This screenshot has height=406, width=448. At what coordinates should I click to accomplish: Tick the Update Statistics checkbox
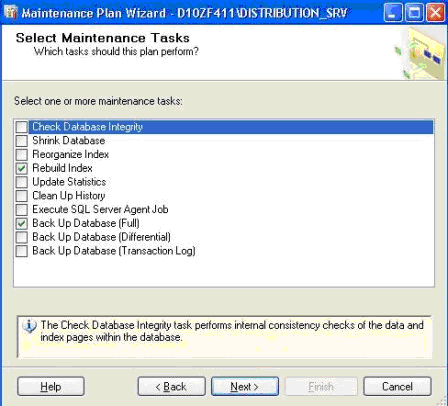click(x=22, y=182)
